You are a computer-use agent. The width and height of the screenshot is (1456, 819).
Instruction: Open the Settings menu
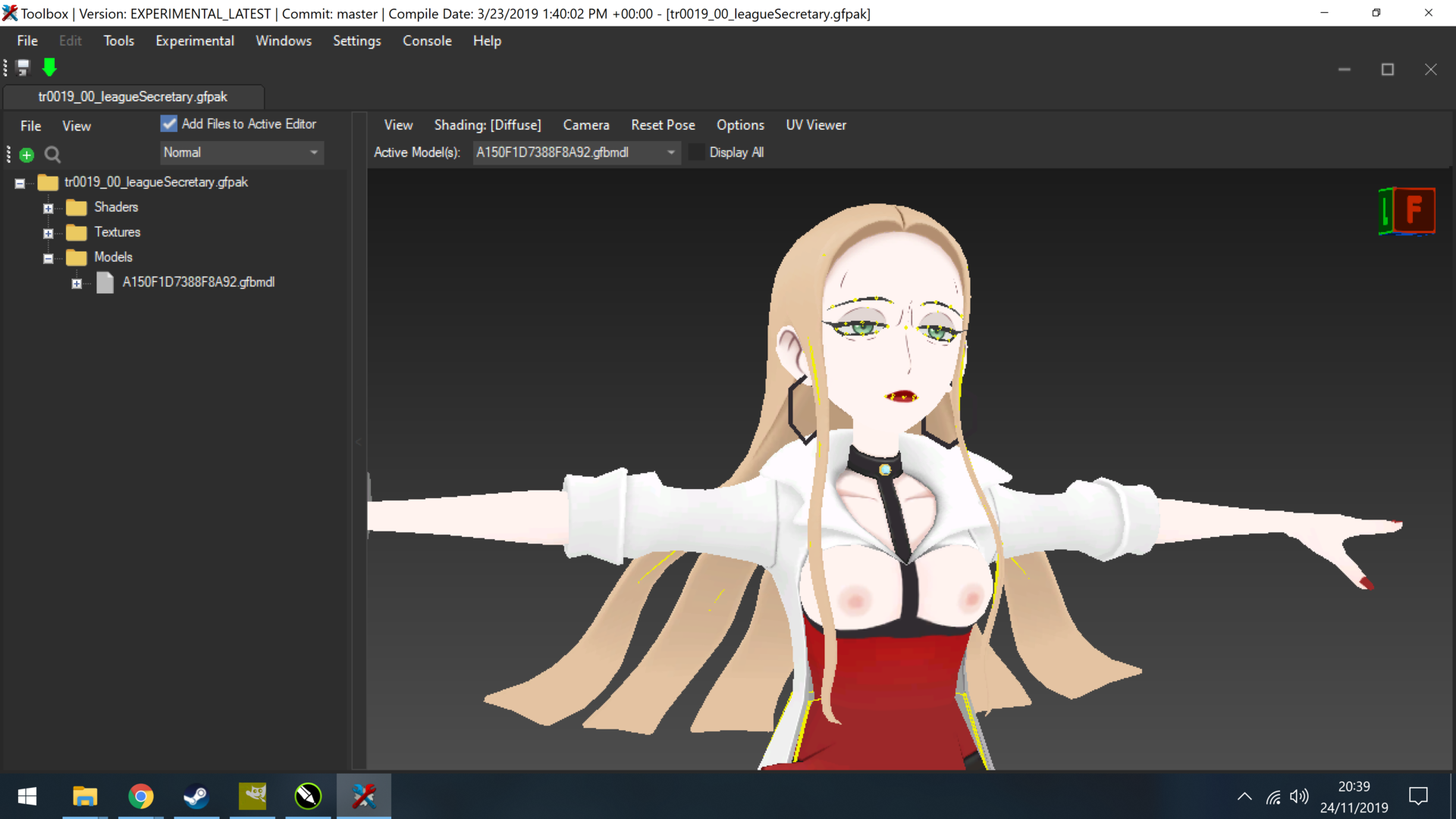tap(356, 41)
